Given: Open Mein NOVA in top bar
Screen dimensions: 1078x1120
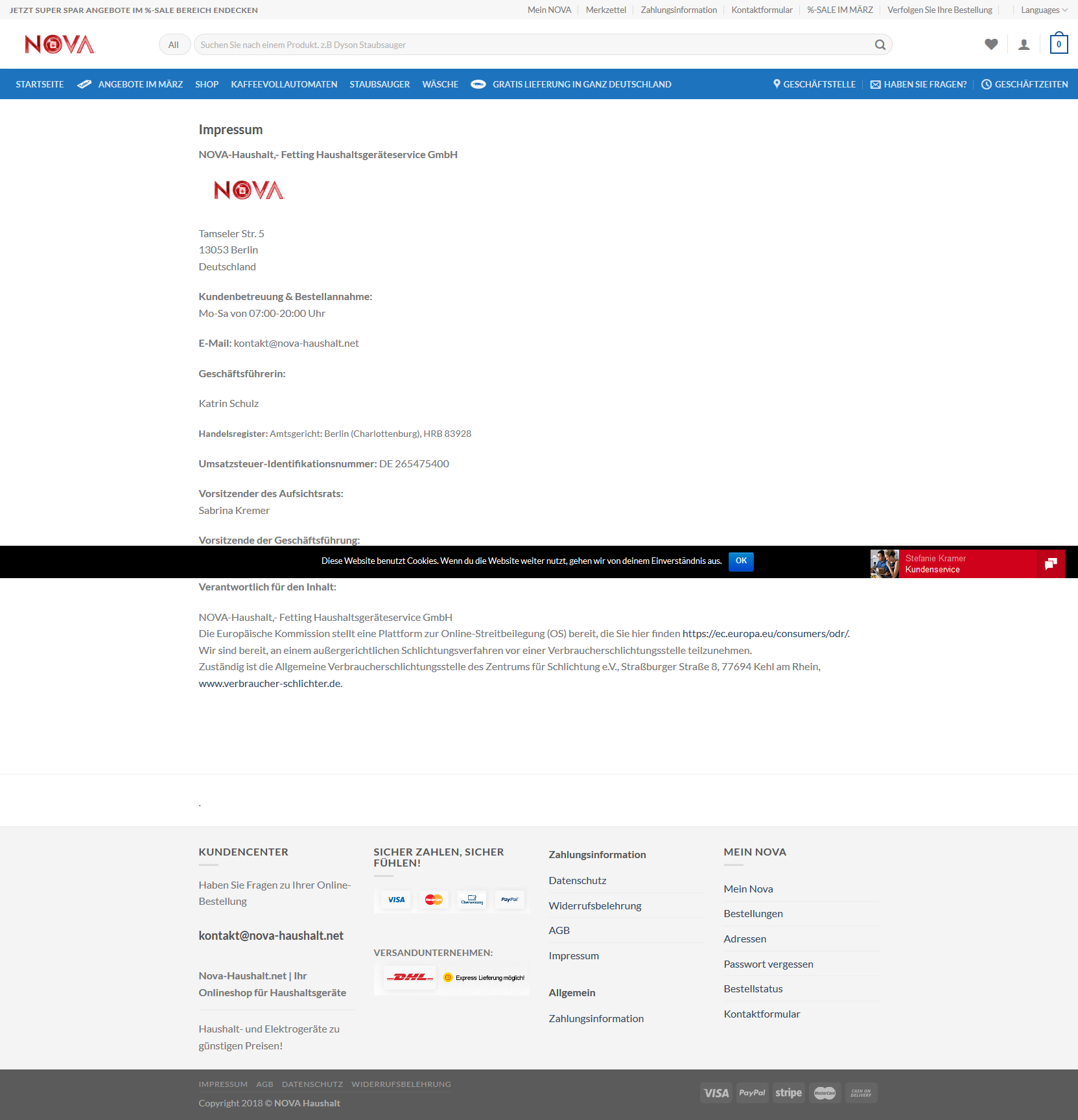Looking at the screenshot, I should 549,10.
